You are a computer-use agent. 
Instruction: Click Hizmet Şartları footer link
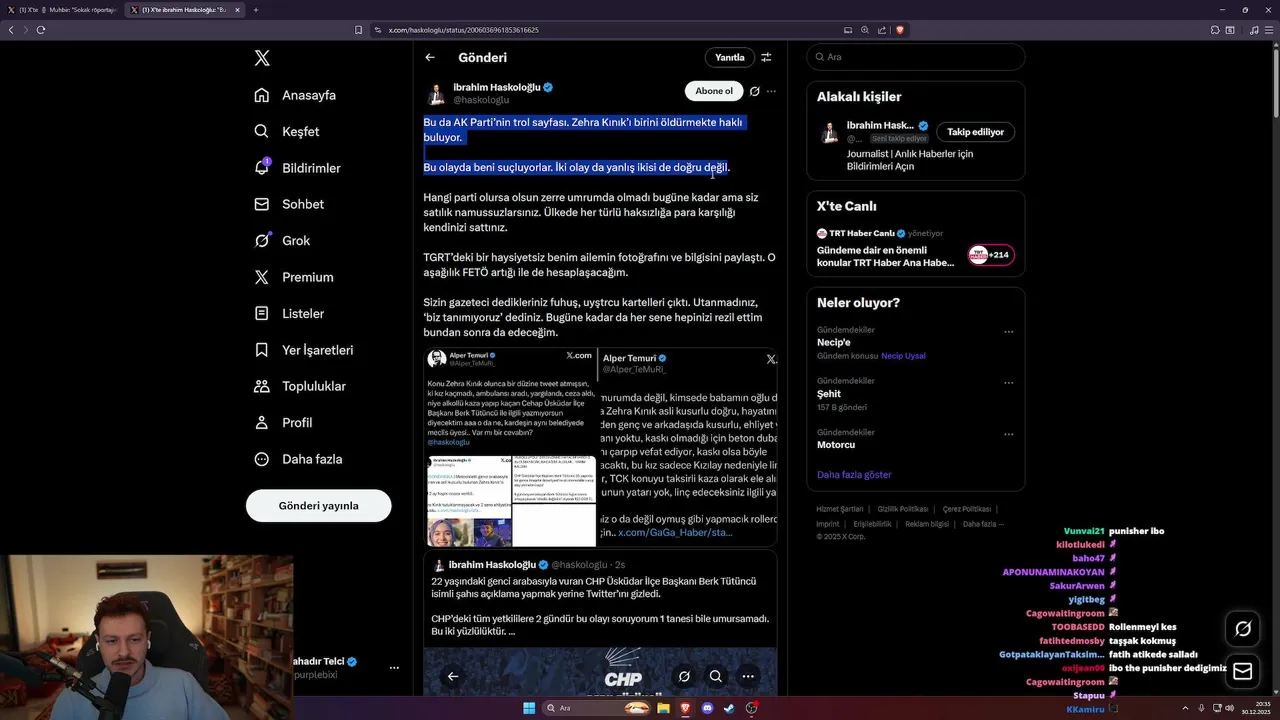pyautogui.click(x=839, y=509)
